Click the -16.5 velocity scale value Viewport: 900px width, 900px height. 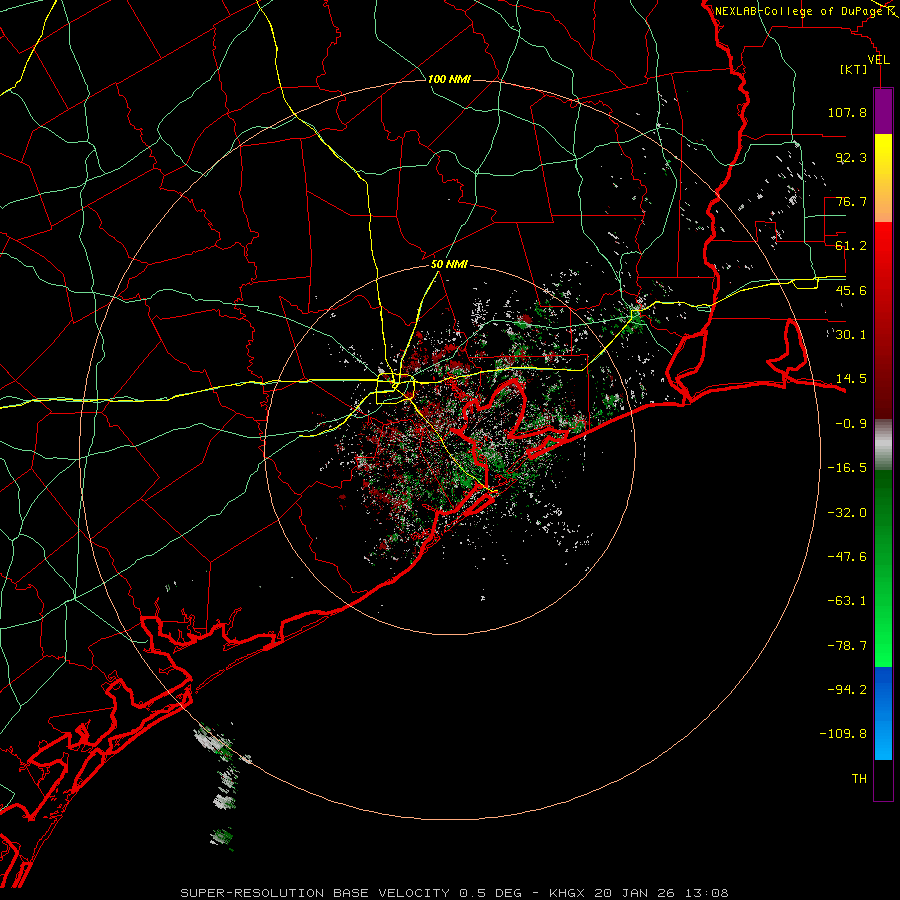pos(847,468)
